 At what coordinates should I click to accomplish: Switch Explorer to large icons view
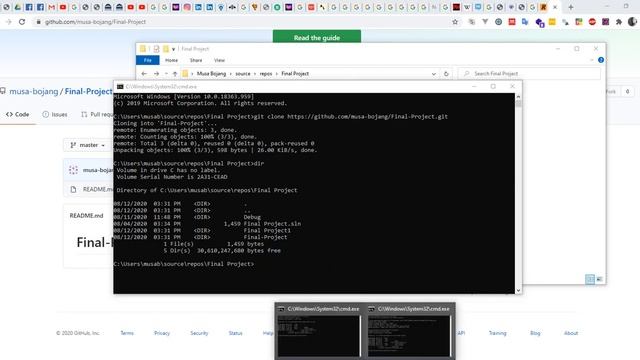(599, 279)
